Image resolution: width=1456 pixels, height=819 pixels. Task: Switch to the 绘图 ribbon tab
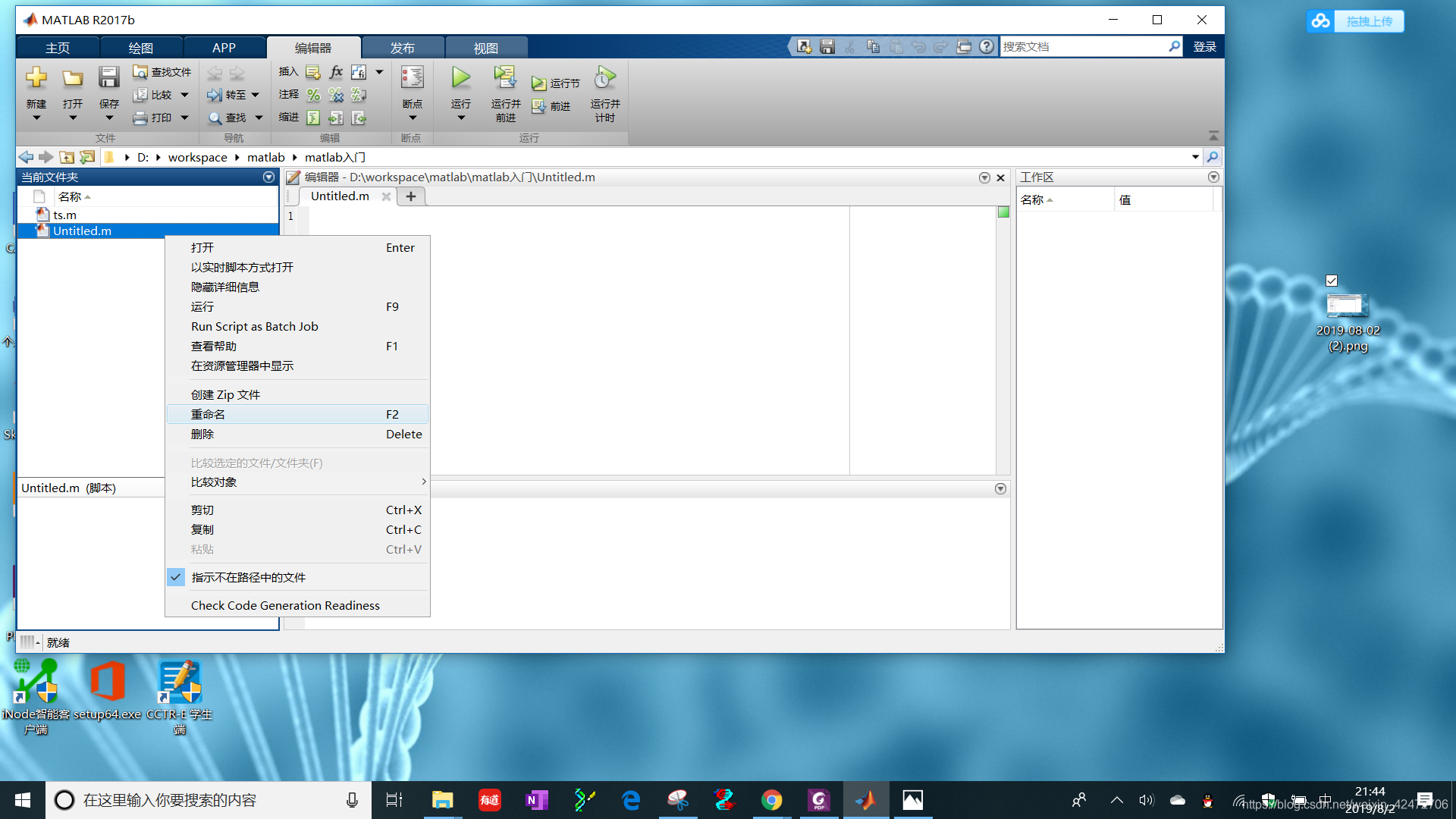click(141, 48)
